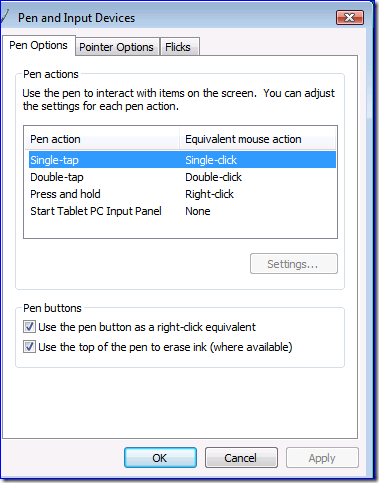Toggle pen button as right-click equivalent checkbox
Image resolution: width=379 pixels, height=483 pixels.
click(29, 327)
